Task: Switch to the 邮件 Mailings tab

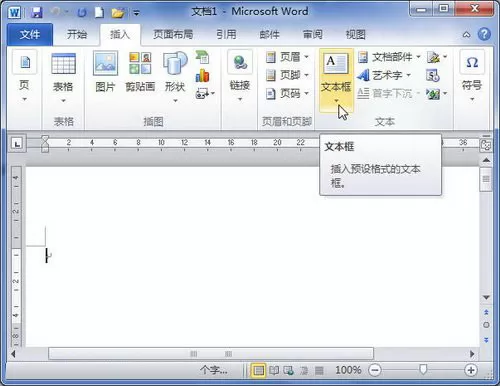Action: point(269,34)
